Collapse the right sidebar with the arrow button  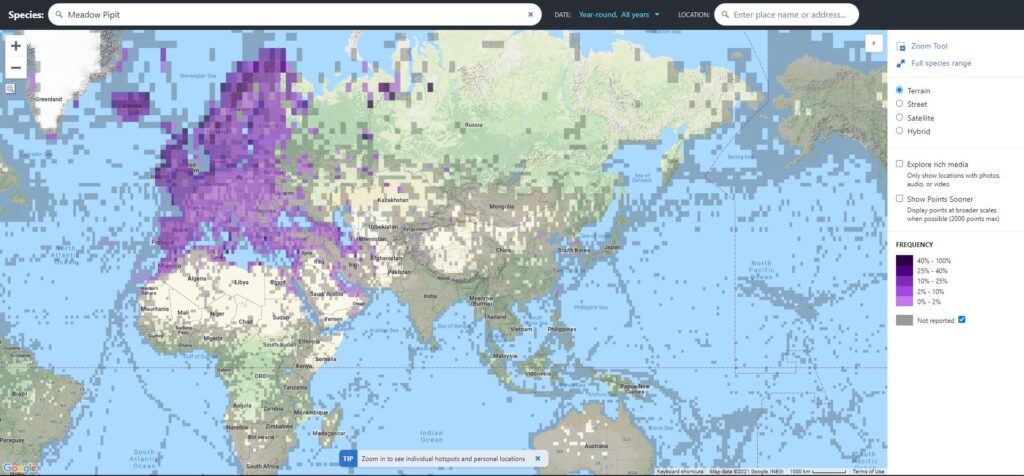pos(874,43)
